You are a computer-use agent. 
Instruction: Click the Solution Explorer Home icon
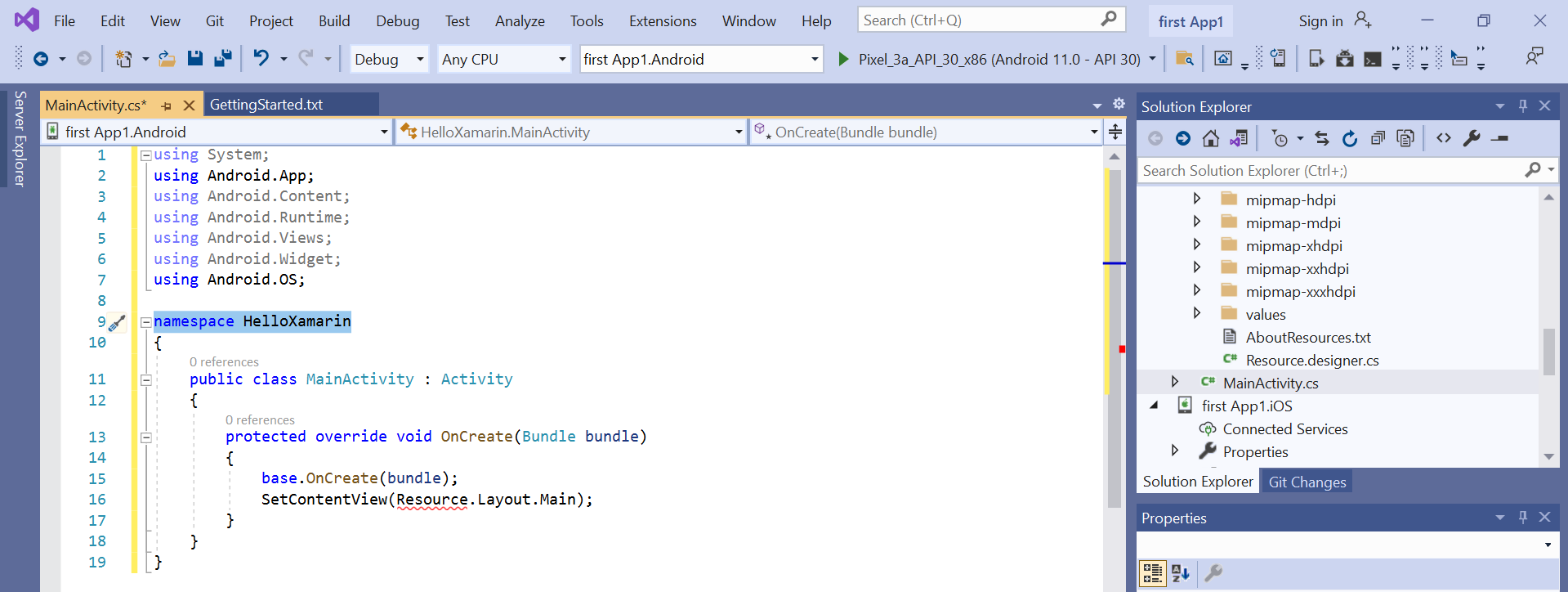click(1211, 138)
